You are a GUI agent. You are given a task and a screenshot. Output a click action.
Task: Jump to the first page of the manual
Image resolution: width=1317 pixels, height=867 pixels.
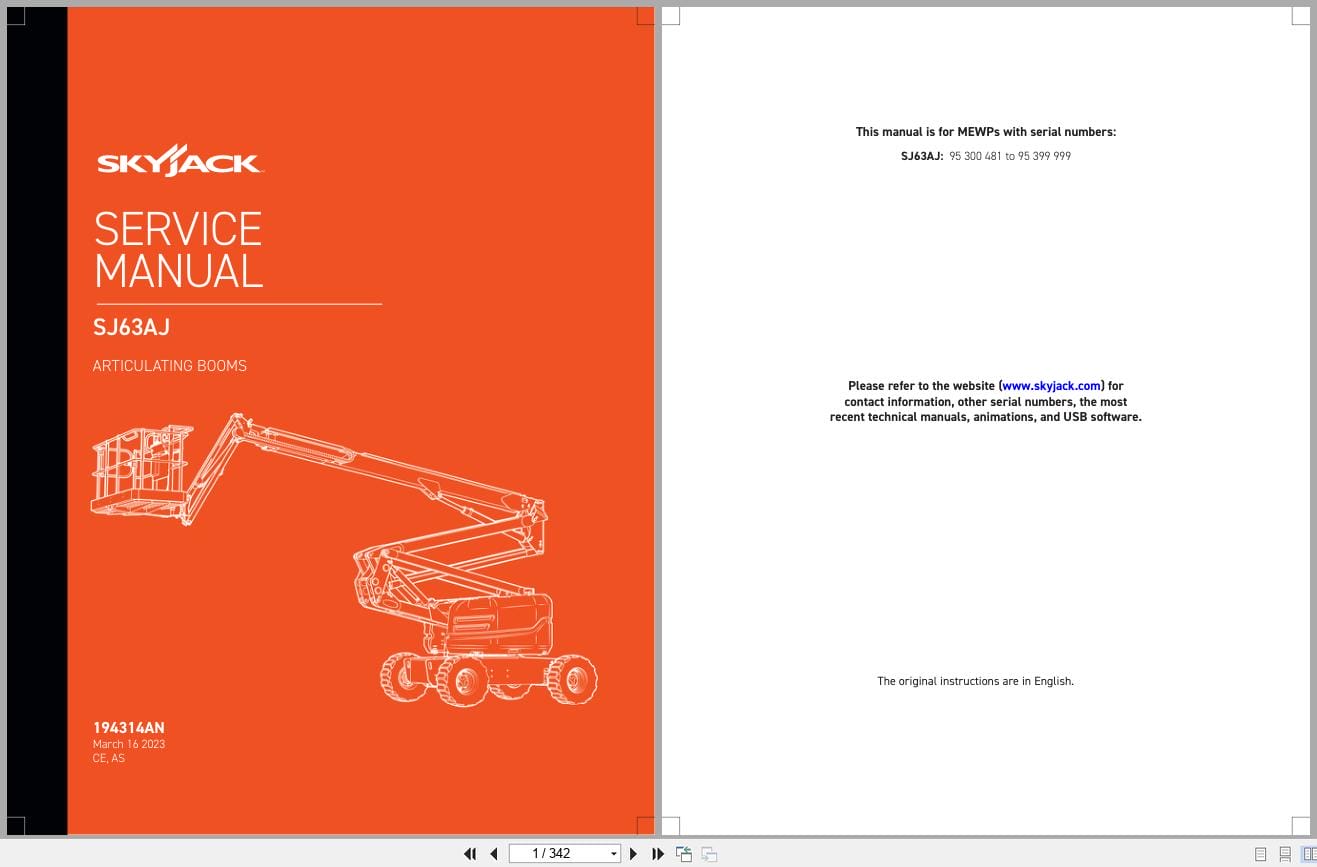coord(470,854)
